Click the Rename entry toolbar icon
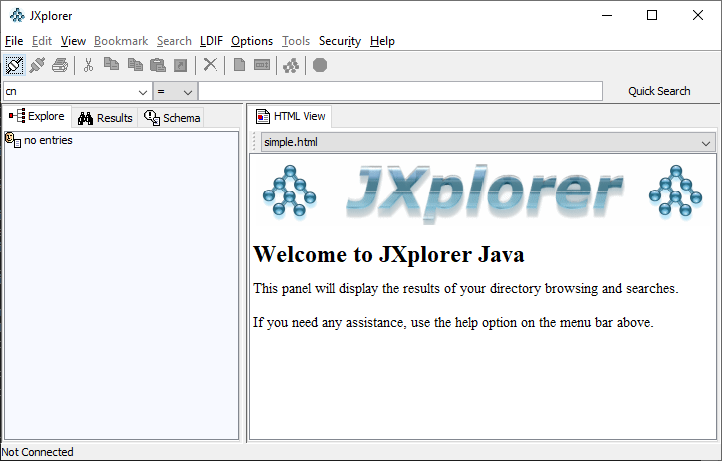The height and width of the screenshot is (461, 722). pos(262,65)
